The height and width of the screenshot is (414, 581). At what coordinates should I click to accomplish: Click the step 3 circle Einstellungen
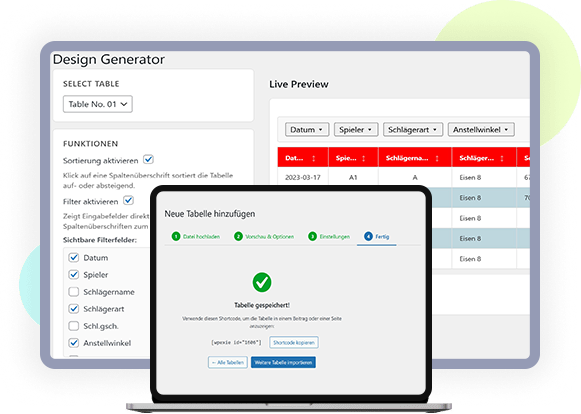tap(312, 236)
